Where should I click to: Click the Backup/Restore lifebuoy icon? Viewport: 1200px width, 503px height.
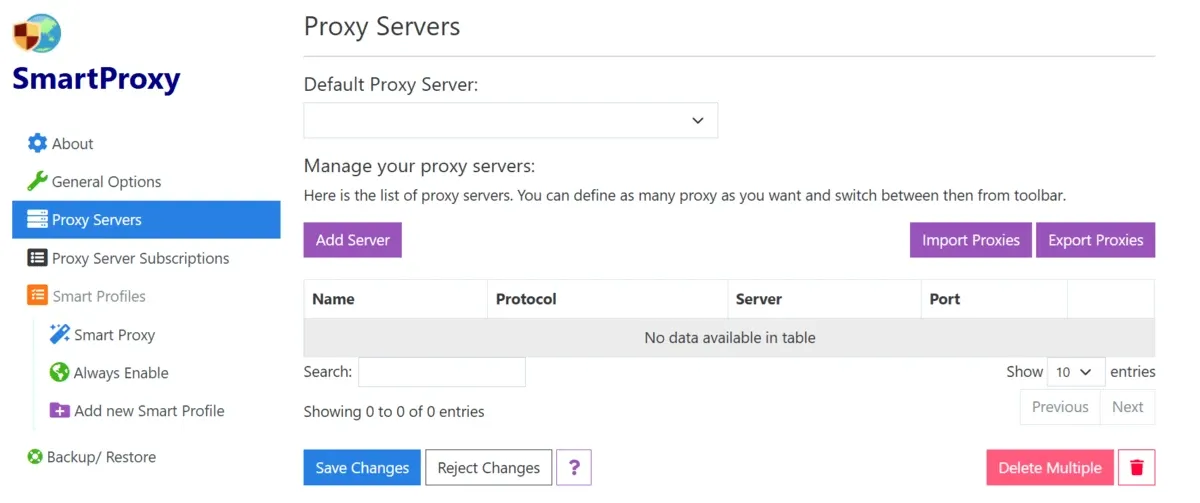point(35,457)
